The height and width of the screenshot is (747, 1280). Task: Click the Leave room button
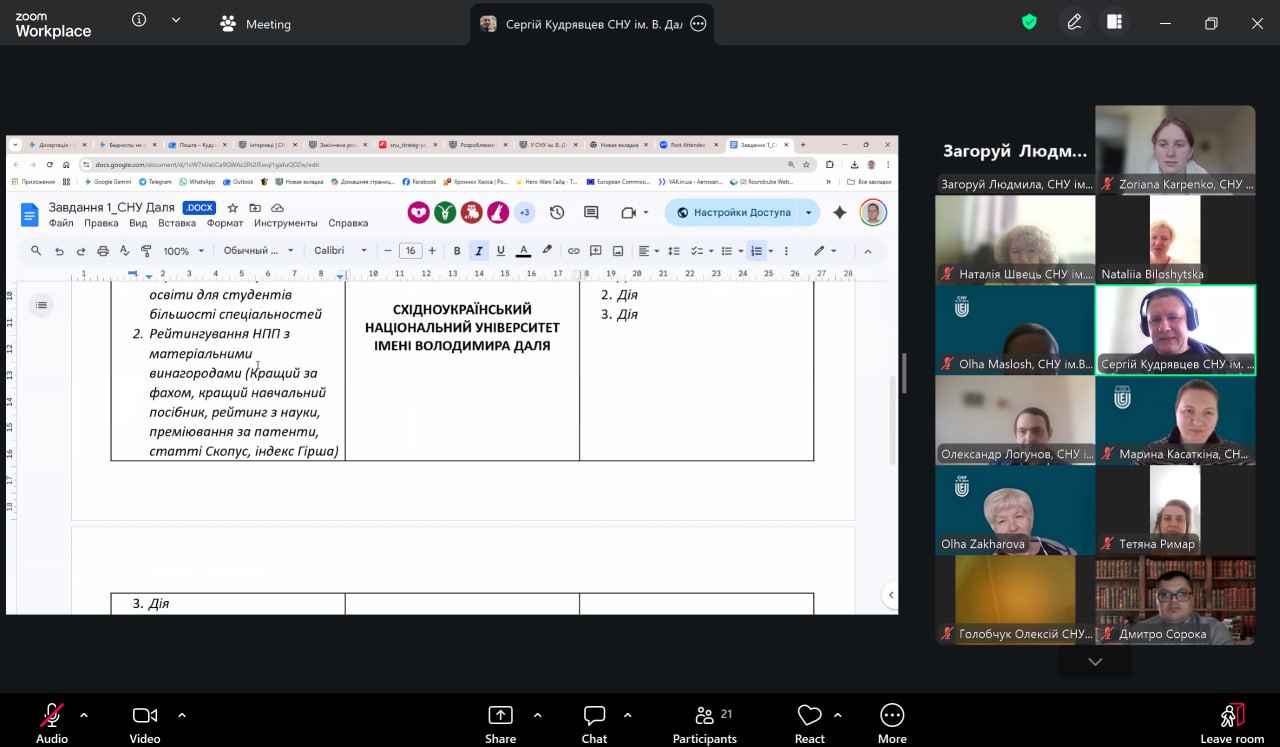[x=1232, y=716]
